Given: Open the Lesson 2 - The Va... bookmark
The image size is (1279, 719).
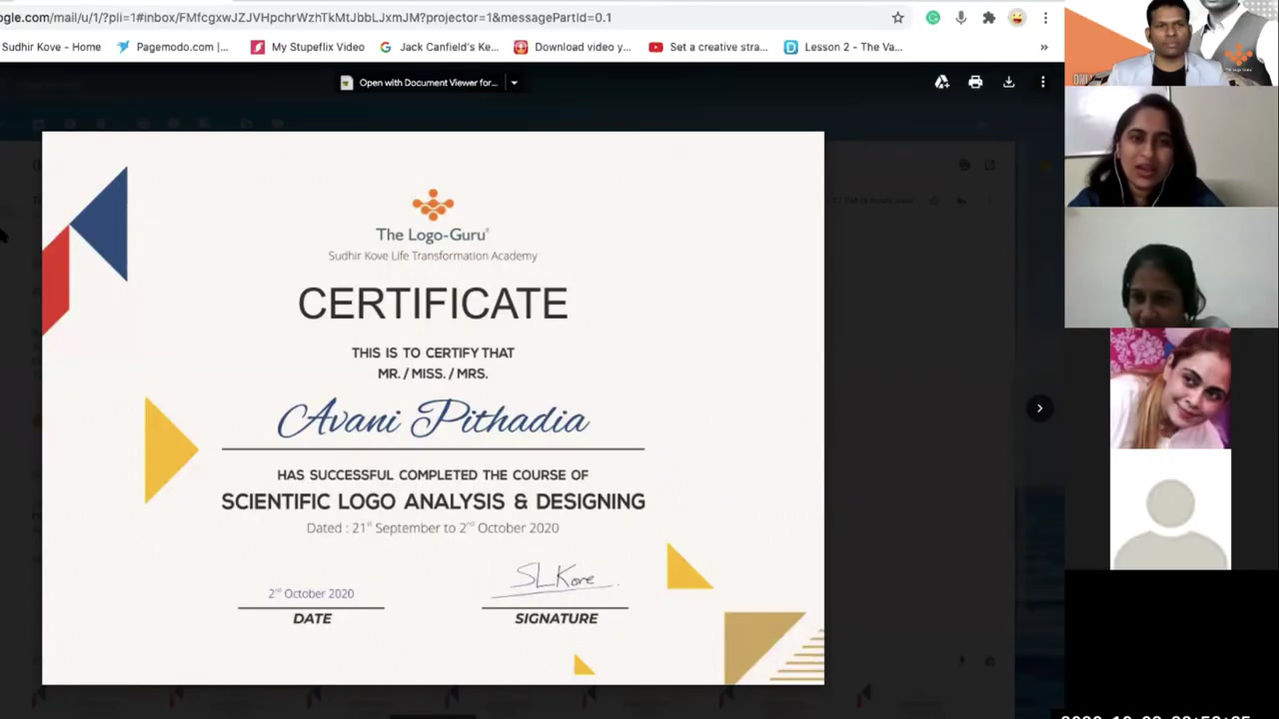Looking at the screenshot, I should [x=843, y=47].
